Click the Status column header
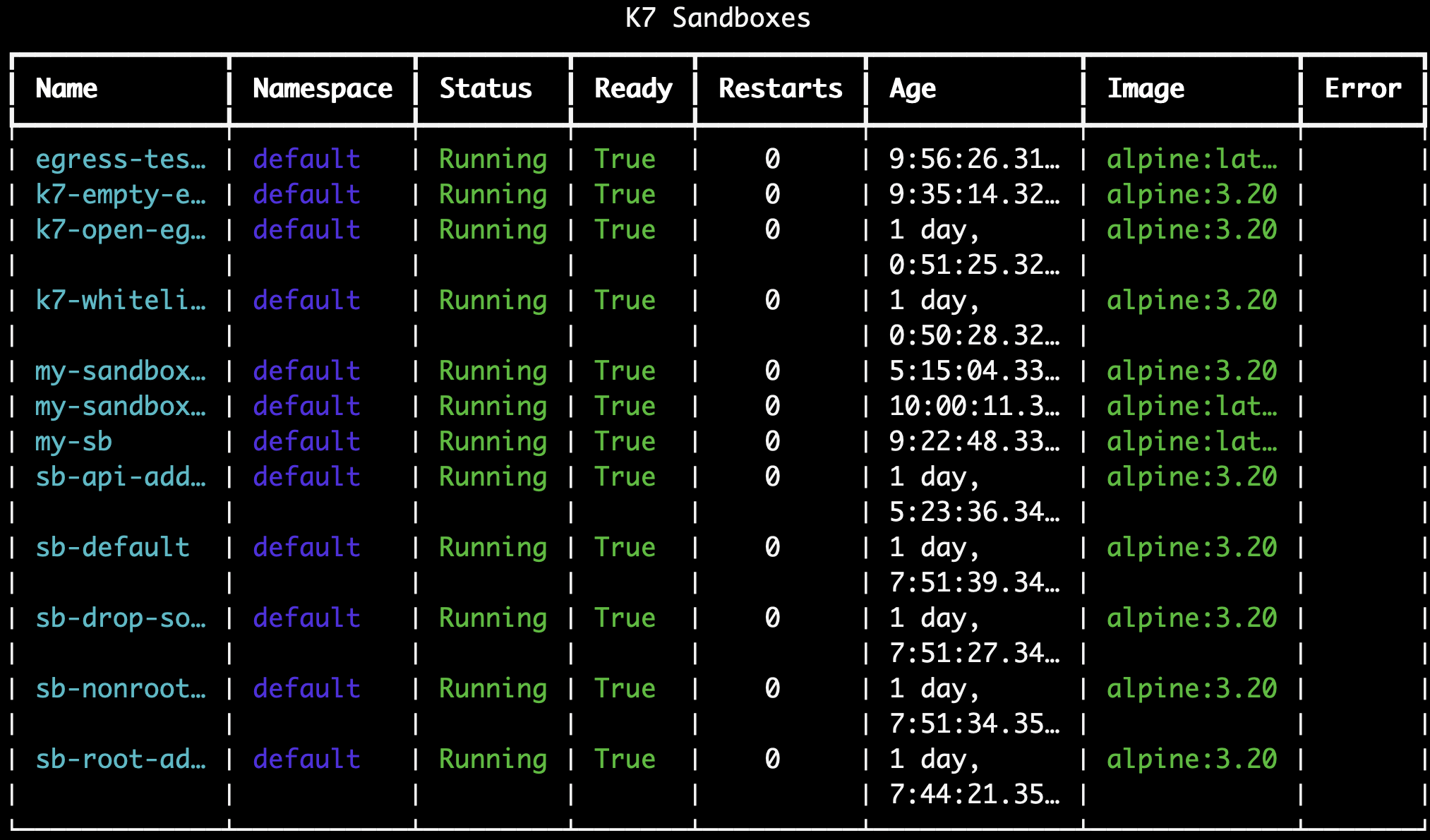The width and height of the screenshot is (1430, 840). tap(486, 88)
